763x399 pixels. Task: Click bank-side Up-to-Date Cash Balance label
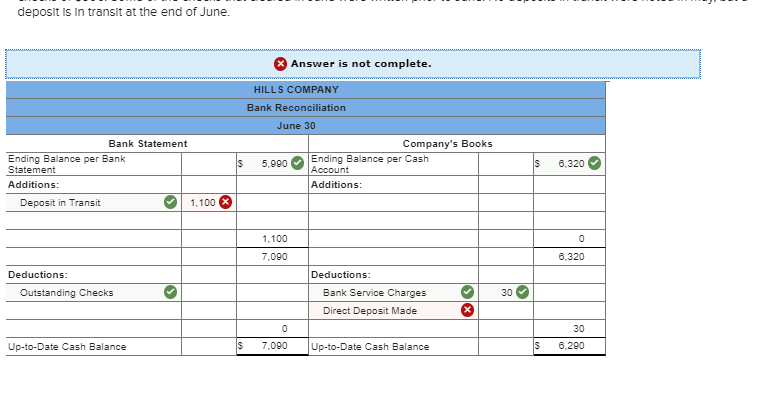(x=67, y=346)
